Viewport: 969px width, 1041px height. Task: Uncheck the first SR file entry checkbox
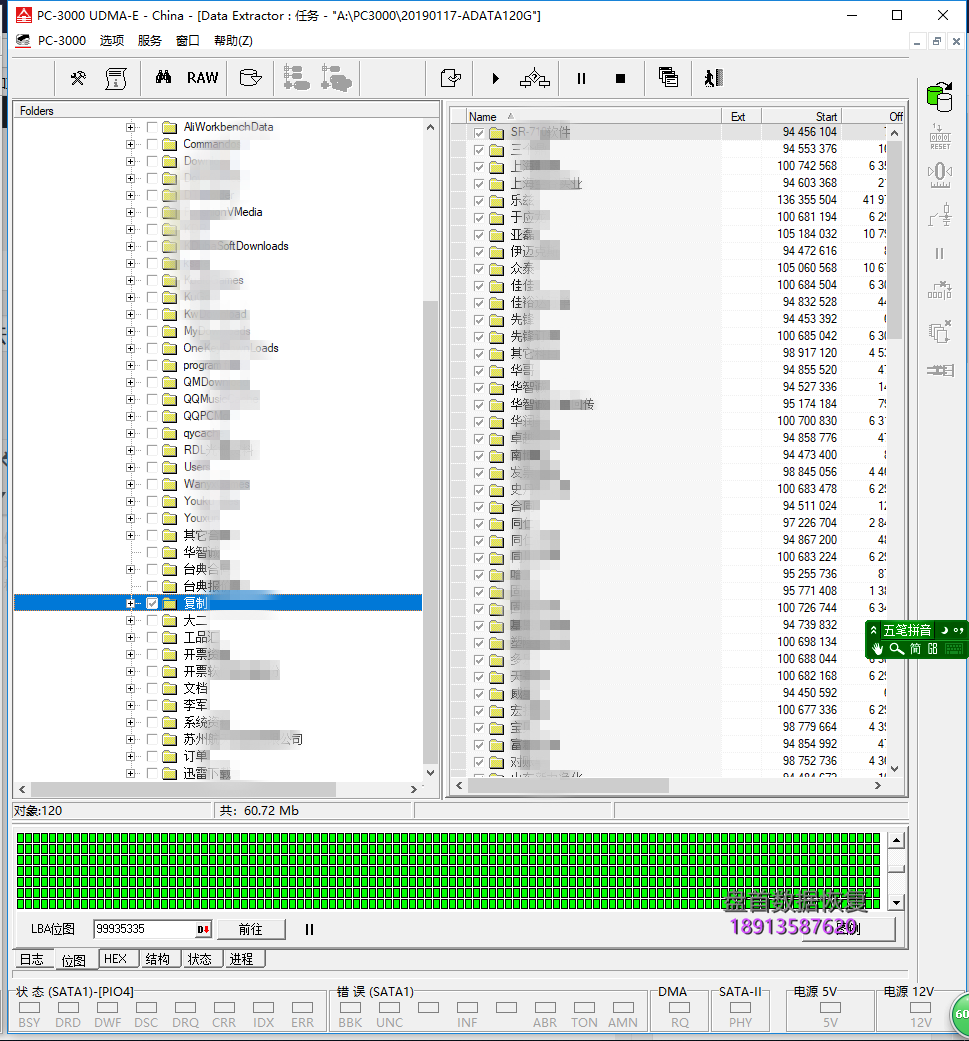(x=478, y=131)
